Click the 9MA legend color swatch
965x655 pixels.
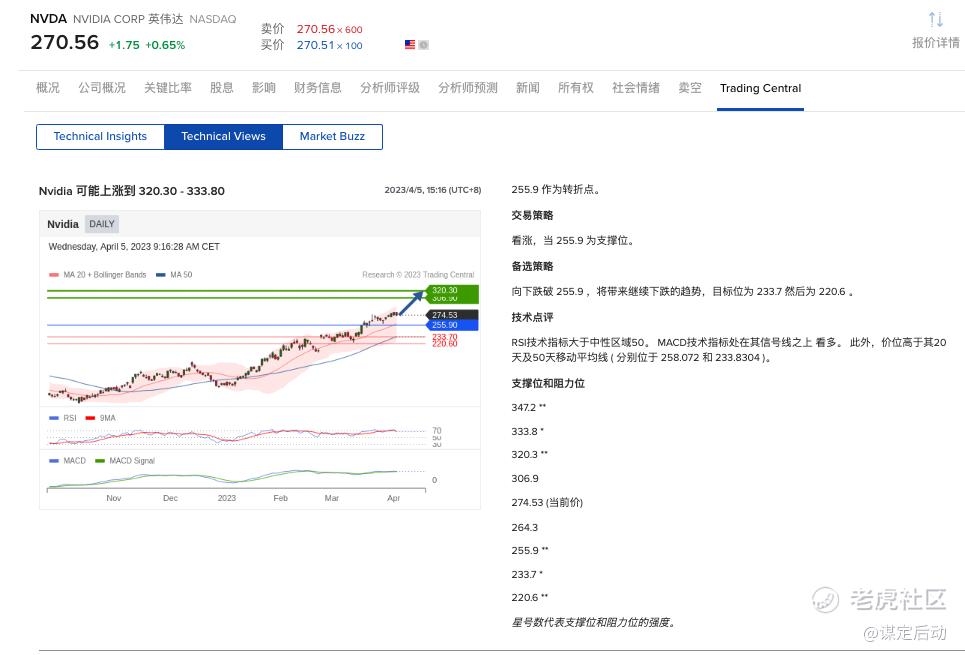pos(90,418)
